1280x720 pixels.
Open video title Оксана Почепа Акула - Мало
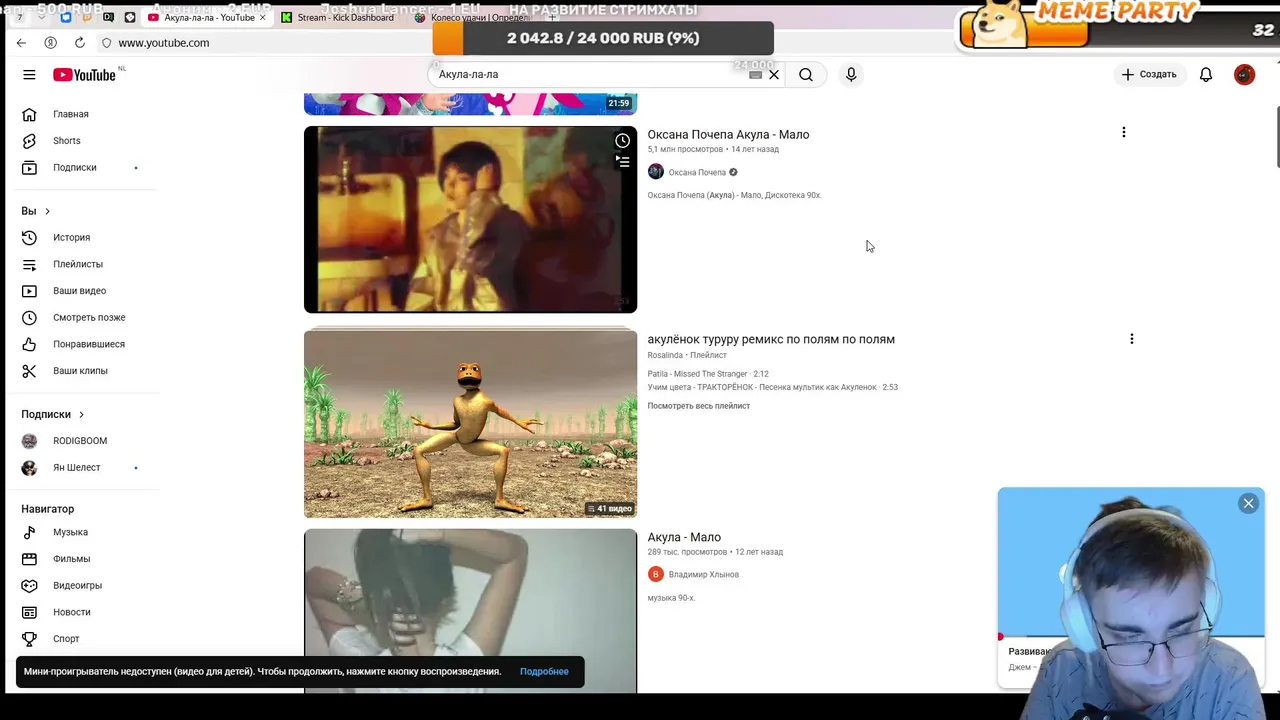click(x=728, y=134)
